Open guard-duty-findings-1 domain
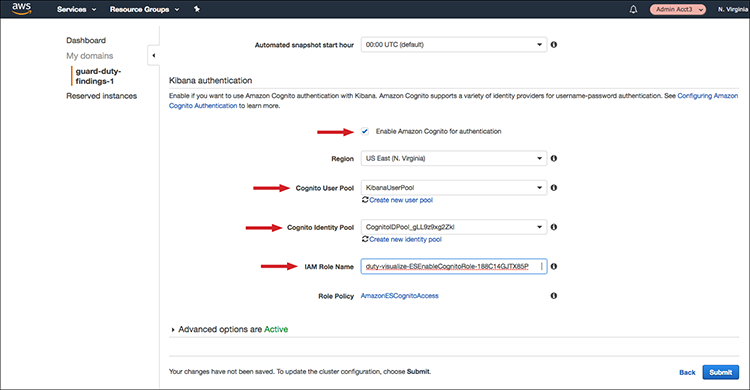Viewport: 750px width, 390px height. 98,76
